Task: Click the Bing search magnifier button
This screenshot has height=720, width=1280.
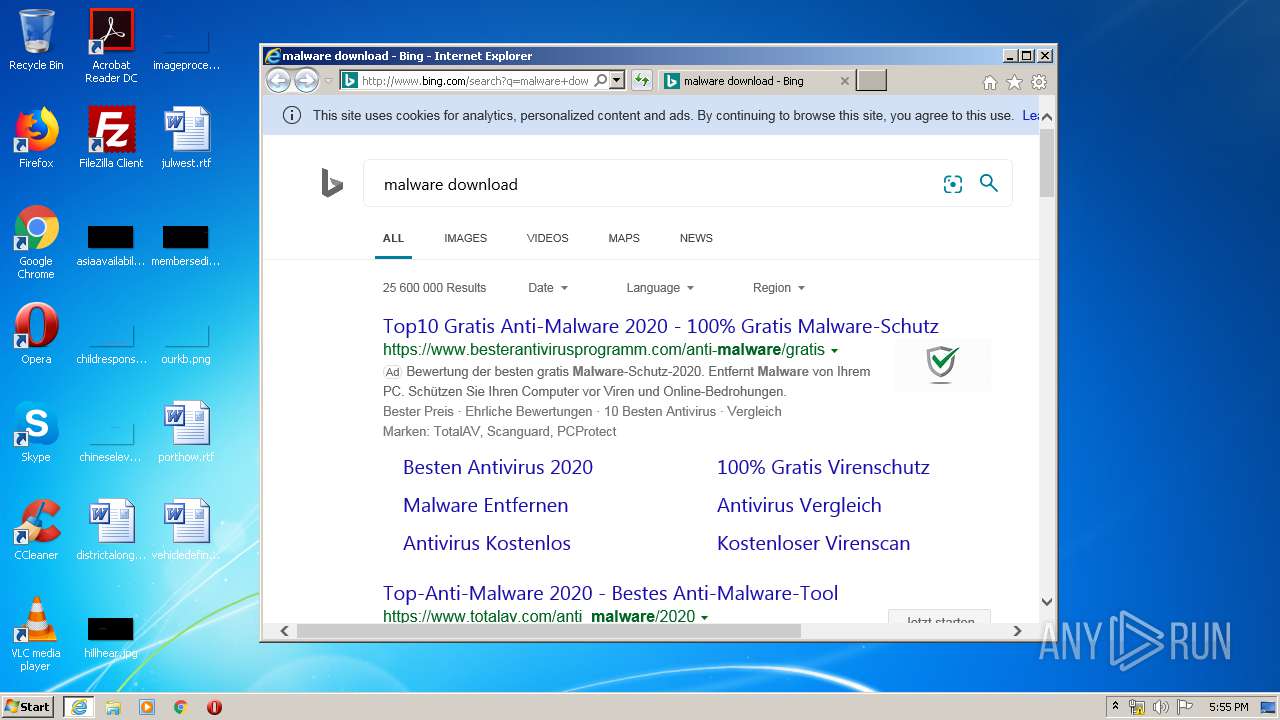Action: tap(989, 183)
